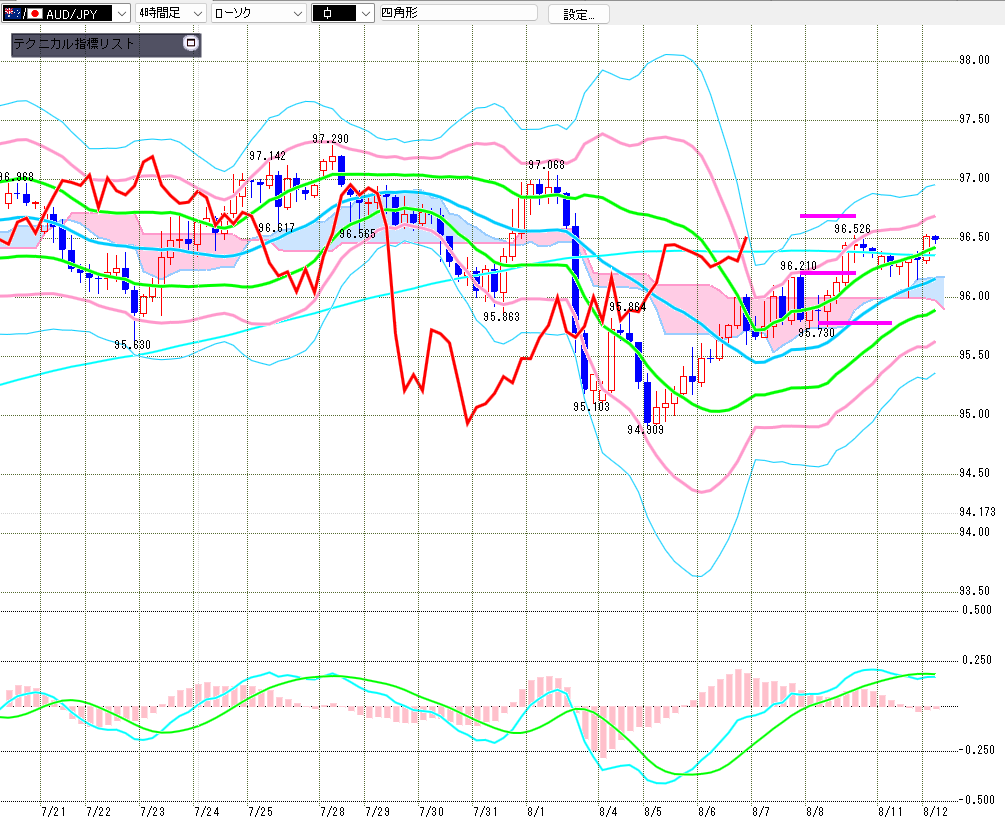Image resolution: width=1005 pixels, height=822 pixels.
Task: Click the 96.617 price label
Action: pos(276,228)
